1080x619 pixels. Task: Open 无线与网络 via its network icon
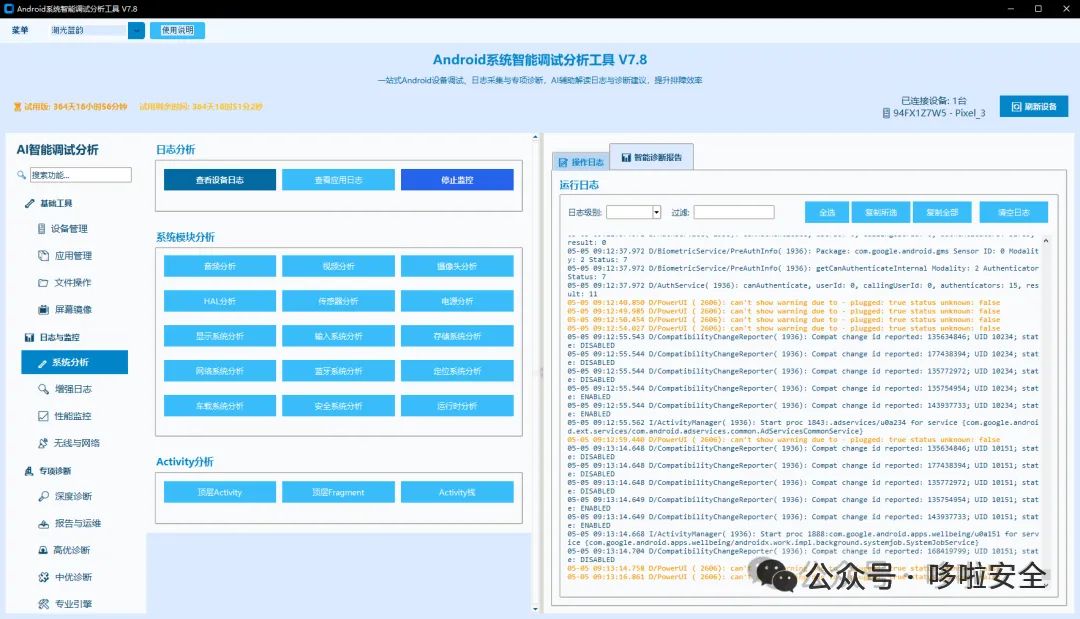pyautogui.click(x=43, y=443)
